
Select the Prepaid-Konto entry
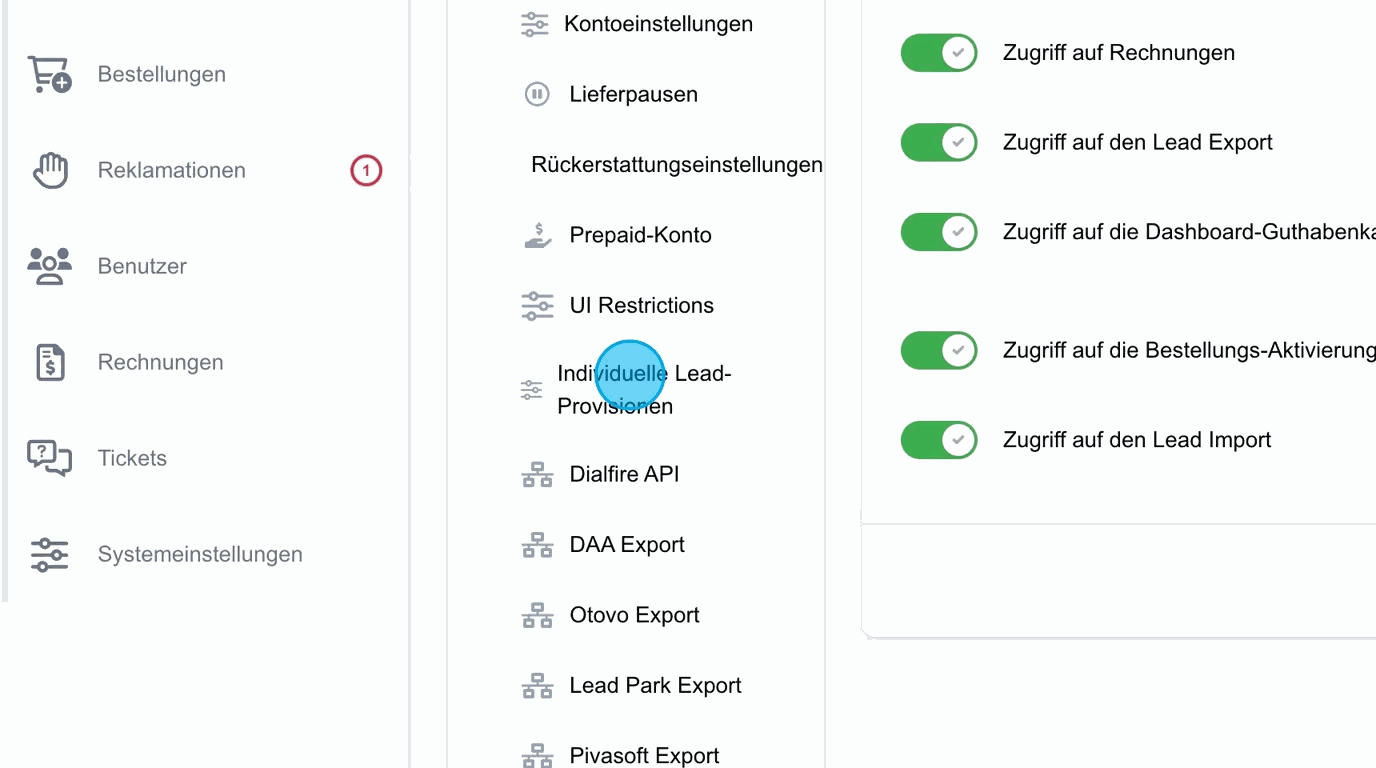[x=641, y=235]
